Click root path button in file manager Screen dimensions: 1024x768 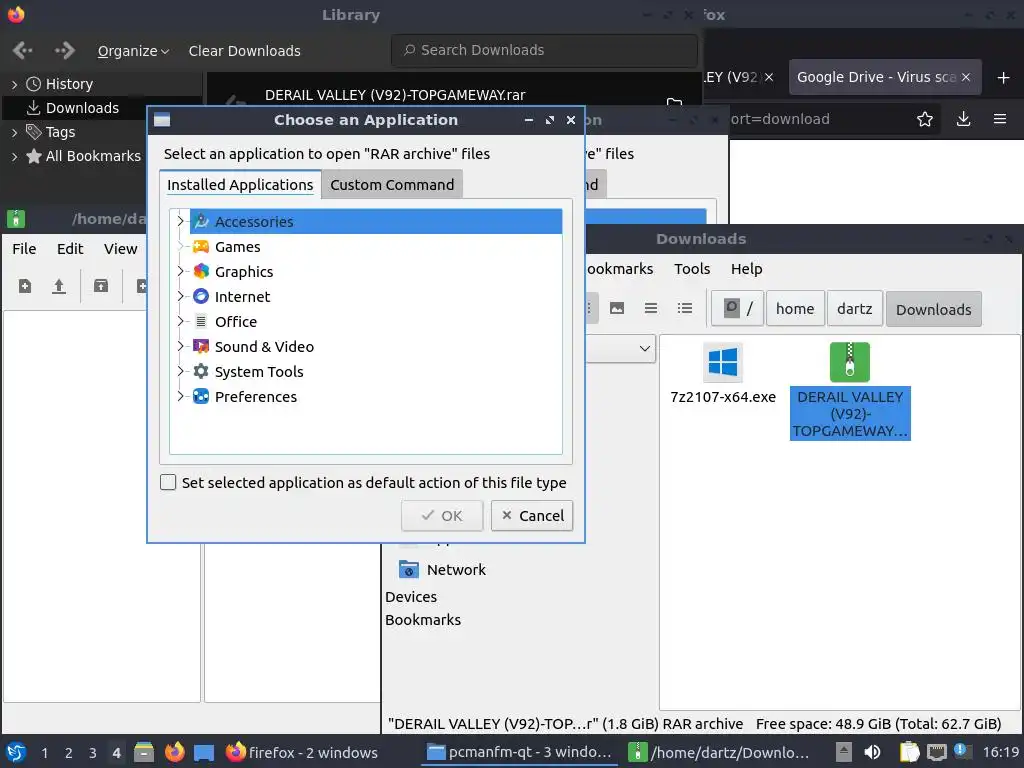(x=737, y=308)
